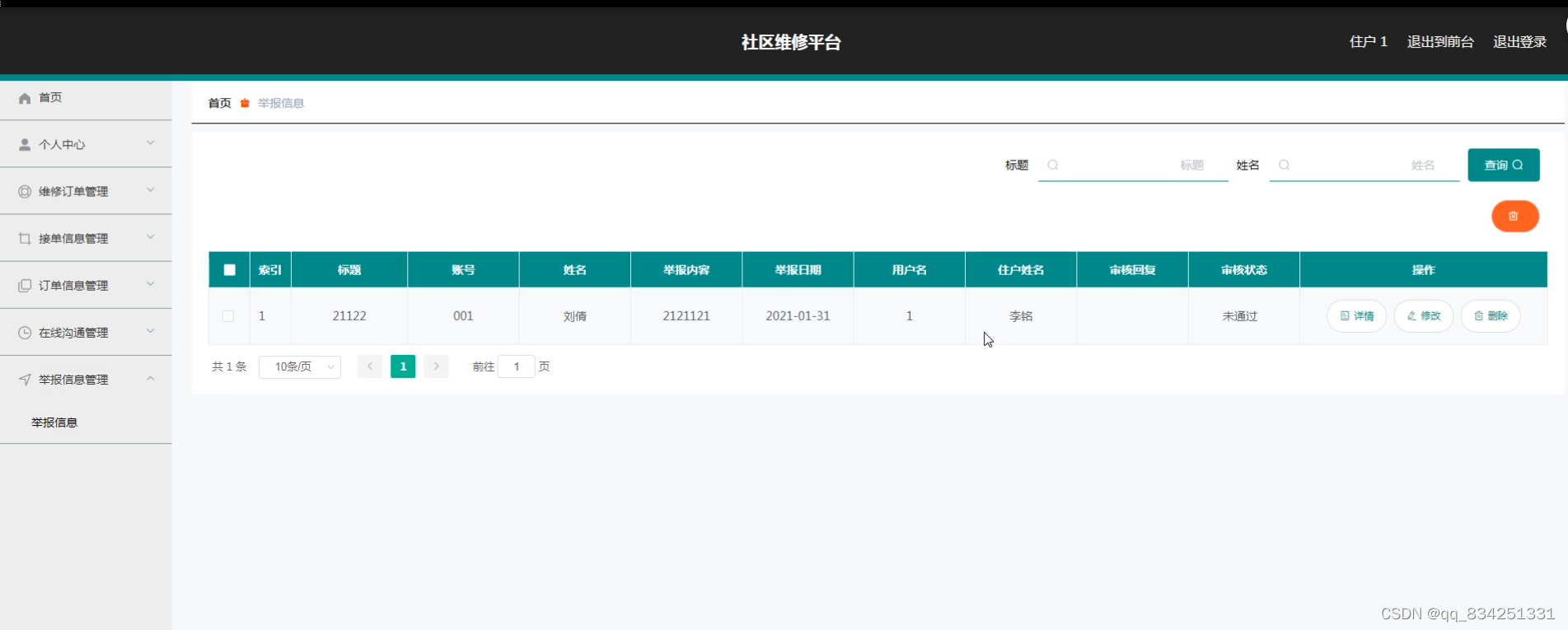The image size is (1568, 630).
Task: Select page 1 in pagination
Action: 403,366
